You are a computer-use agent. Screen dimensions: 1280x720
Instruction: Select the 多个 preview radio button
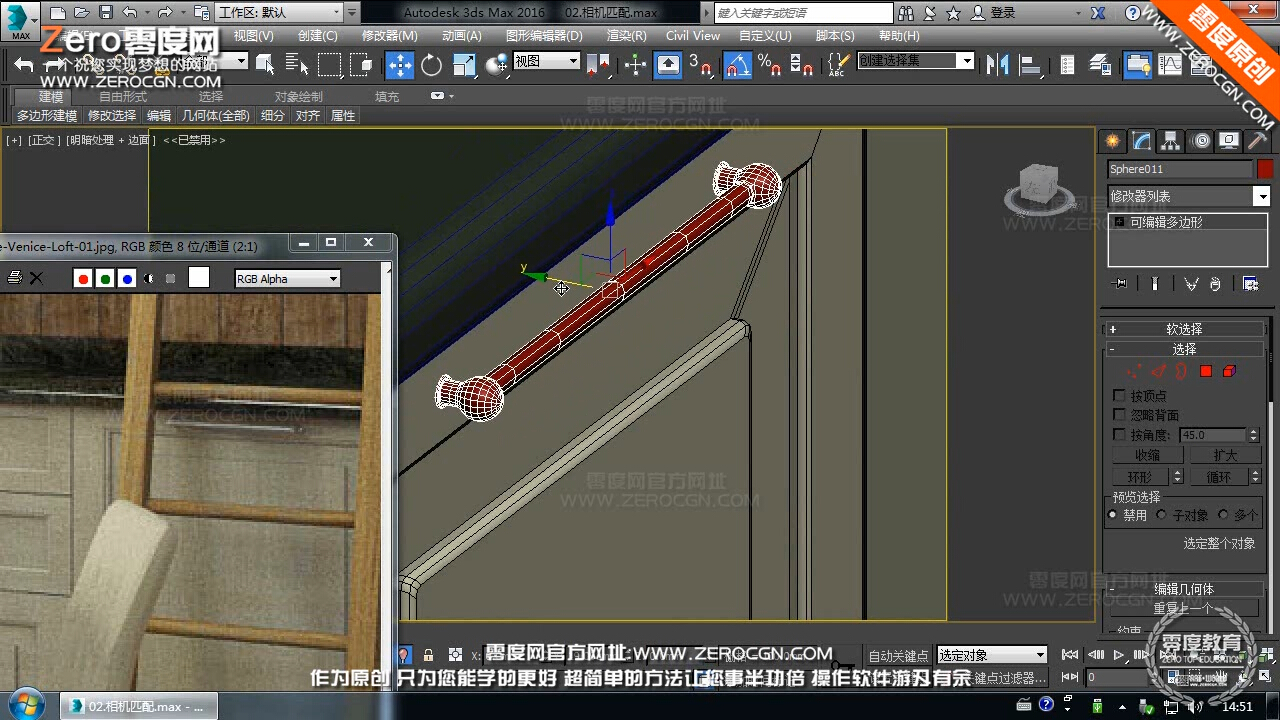click(x=1223, y=515)
